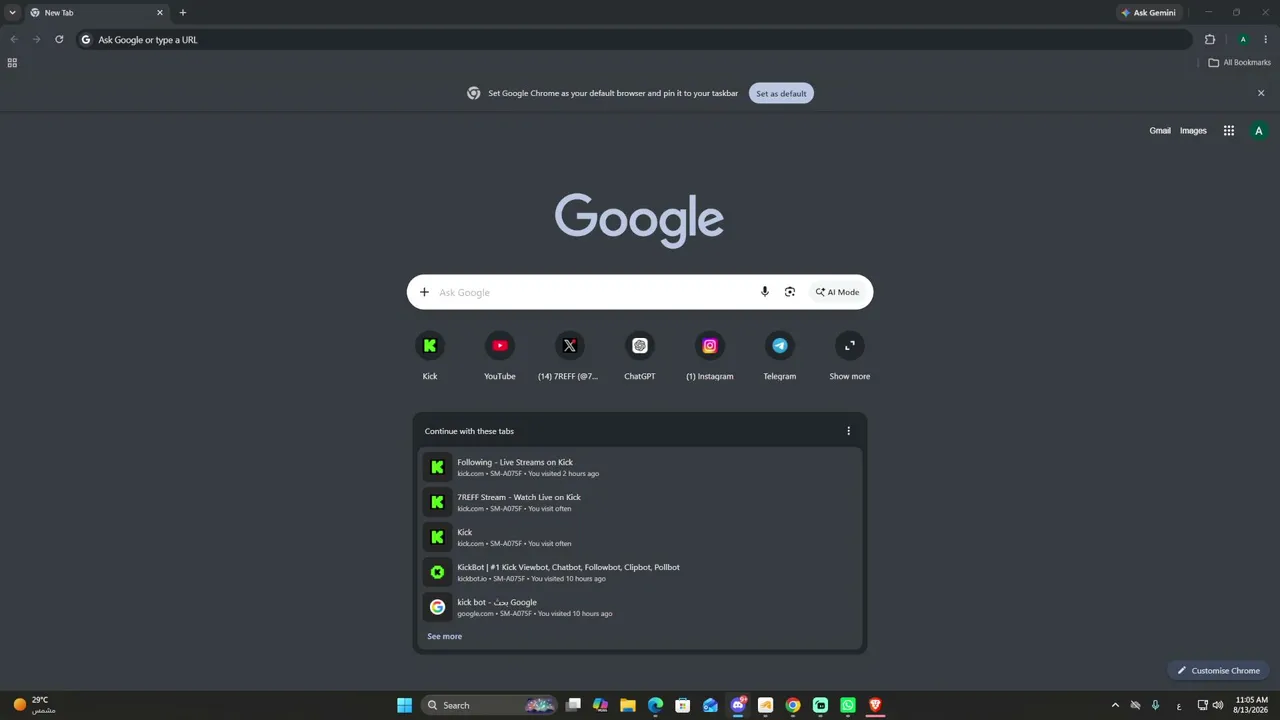Click the microphone tray icon
This screenshot has width=1280, height=720.
pyautogui.click(x=1156, y=705)
